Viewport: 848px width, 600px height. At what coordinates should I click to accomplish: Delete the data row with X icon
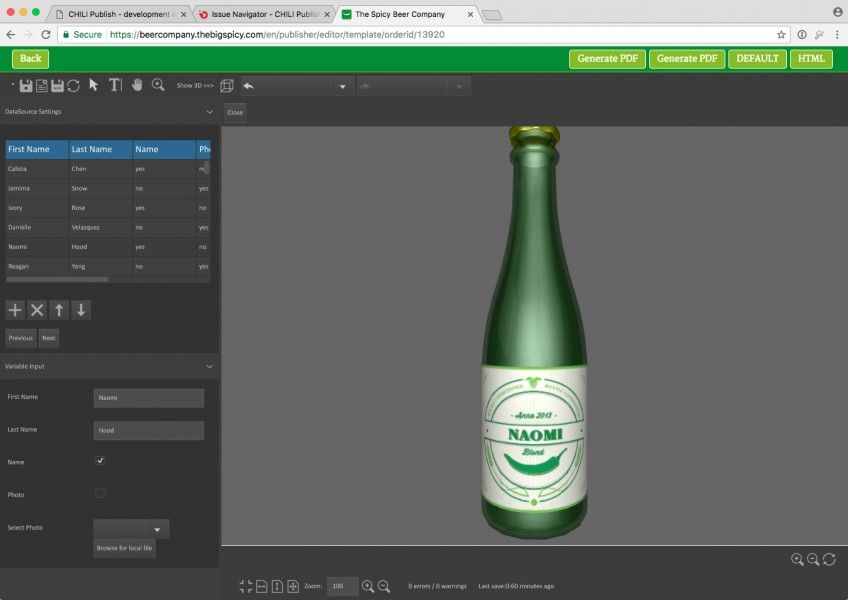click(x=37, y=310)
